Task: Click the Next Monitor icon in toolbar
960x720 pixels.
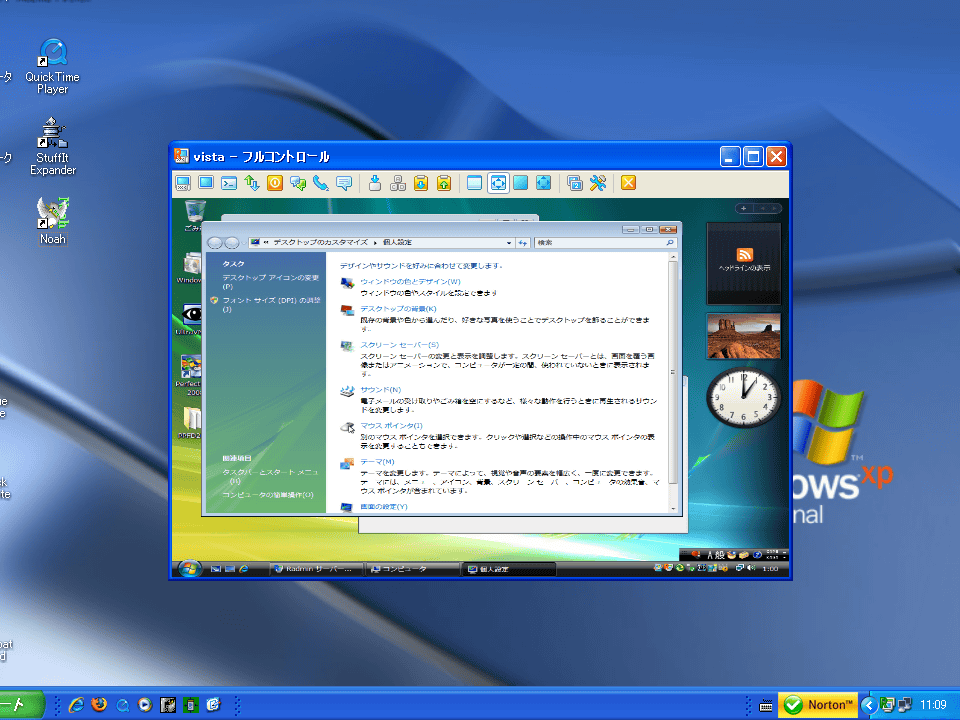Action: pos(574,183)
